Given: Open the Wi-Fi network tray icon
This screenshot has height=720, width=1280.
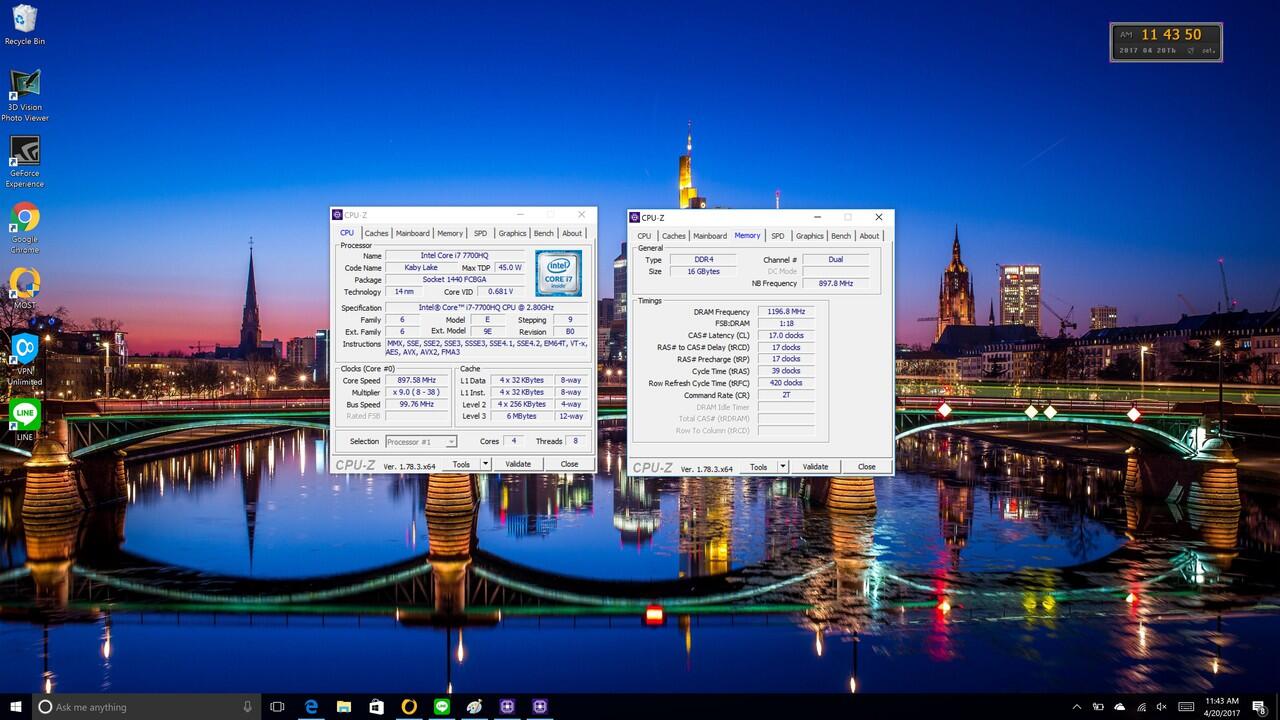Looking at the screenshot, I should pos(1141,707).
